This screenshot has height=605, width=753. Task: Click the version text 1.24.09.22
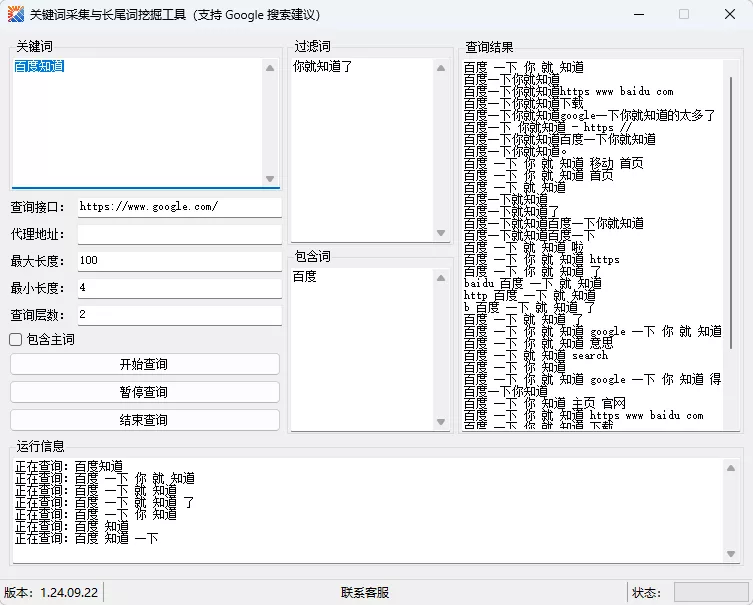[x=69, y=593]
